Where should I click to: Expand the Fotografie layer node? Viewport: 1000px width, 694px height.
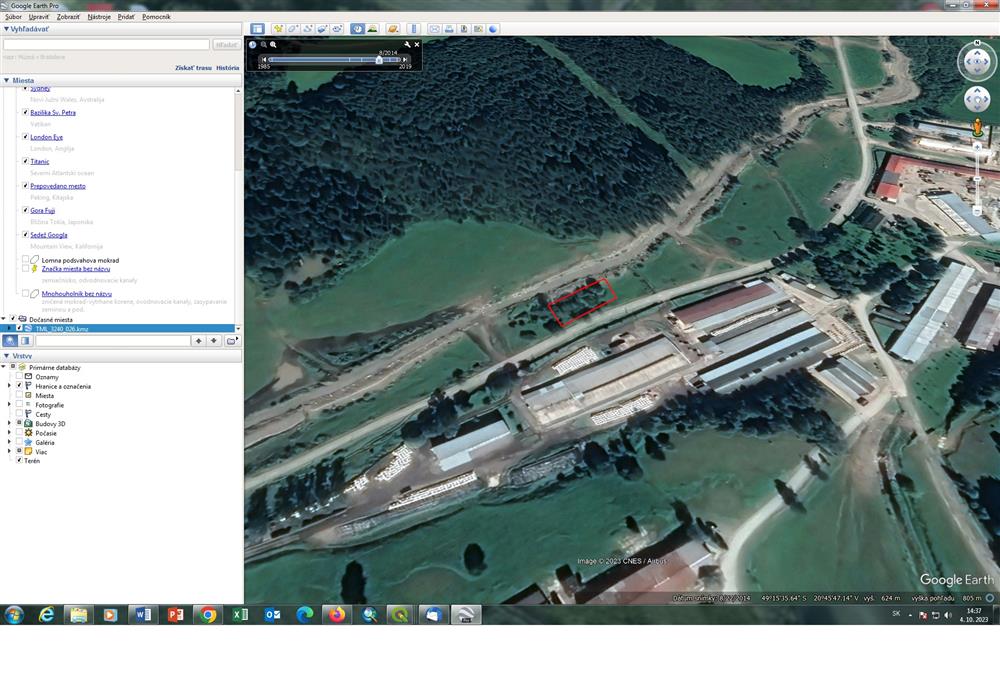coord(10,404)
